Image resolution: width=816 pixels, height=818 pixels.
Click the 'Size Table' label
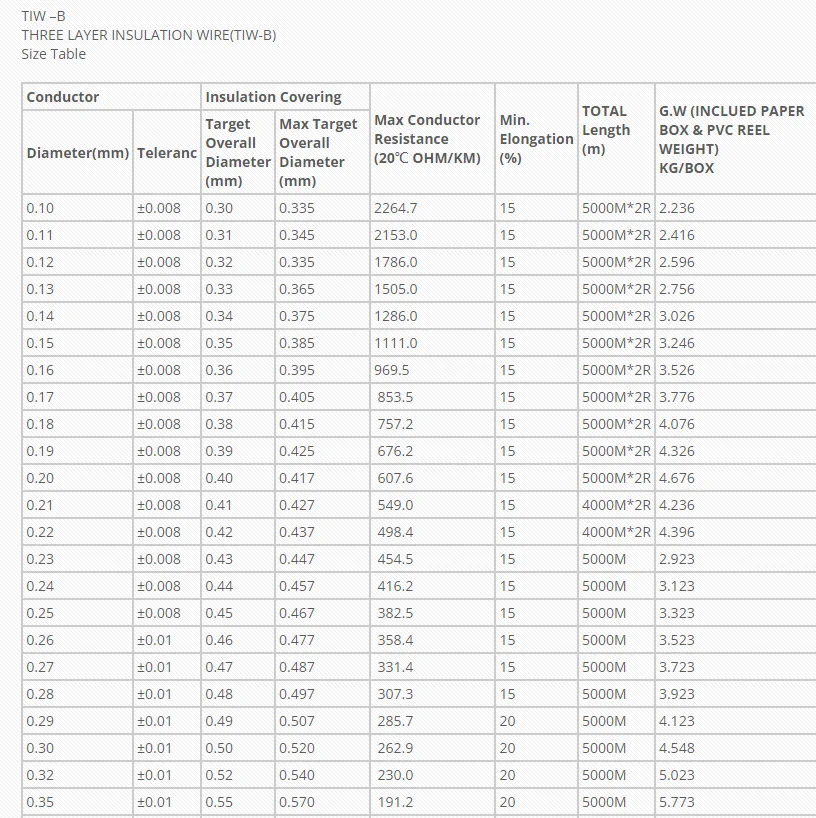(x=54, y=54)
